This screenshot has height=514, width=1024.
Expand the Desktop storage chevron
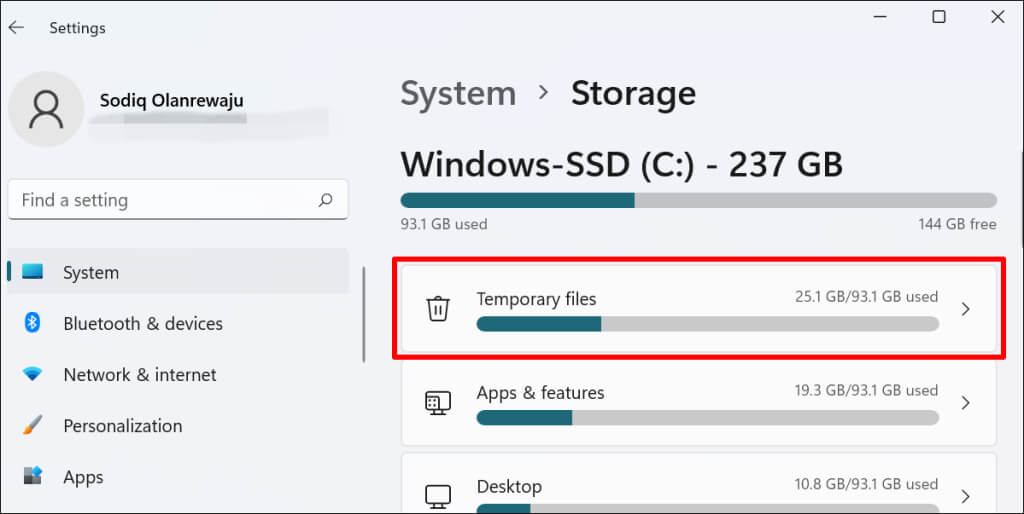[x=965, y=496]
